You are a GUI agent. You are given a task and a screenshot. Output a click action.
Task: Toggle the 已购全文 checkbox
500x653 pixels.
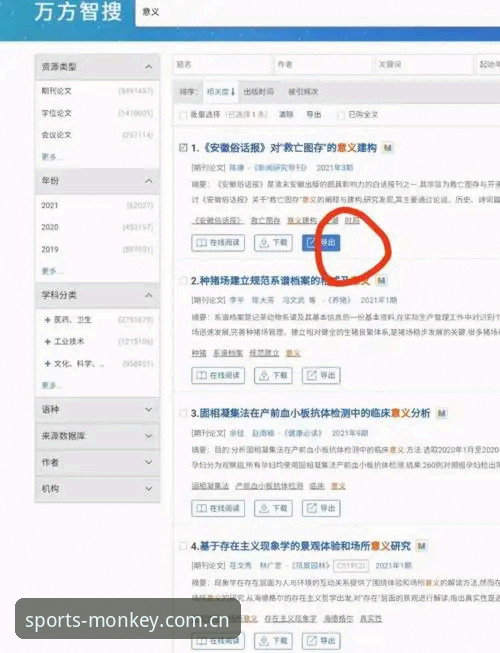point(341,115)
